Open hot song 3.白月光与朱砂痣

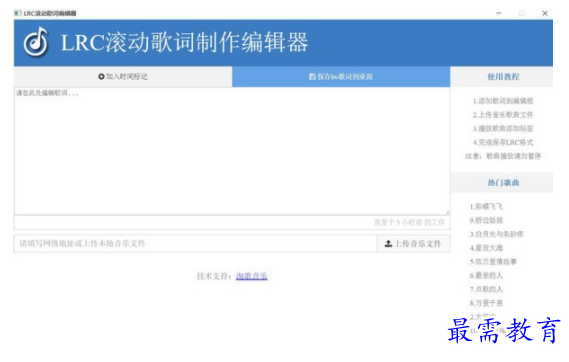tap(496, 234)
